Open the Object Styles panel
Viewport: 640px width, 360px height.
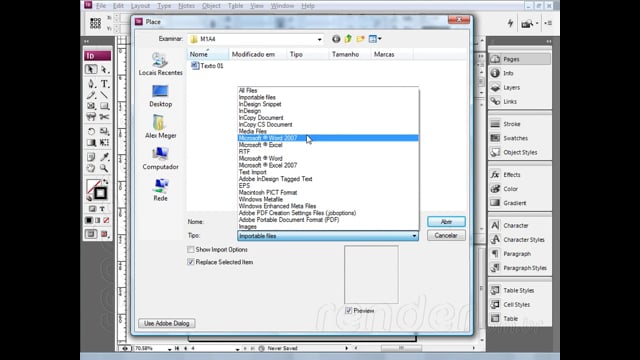point(520,152)
